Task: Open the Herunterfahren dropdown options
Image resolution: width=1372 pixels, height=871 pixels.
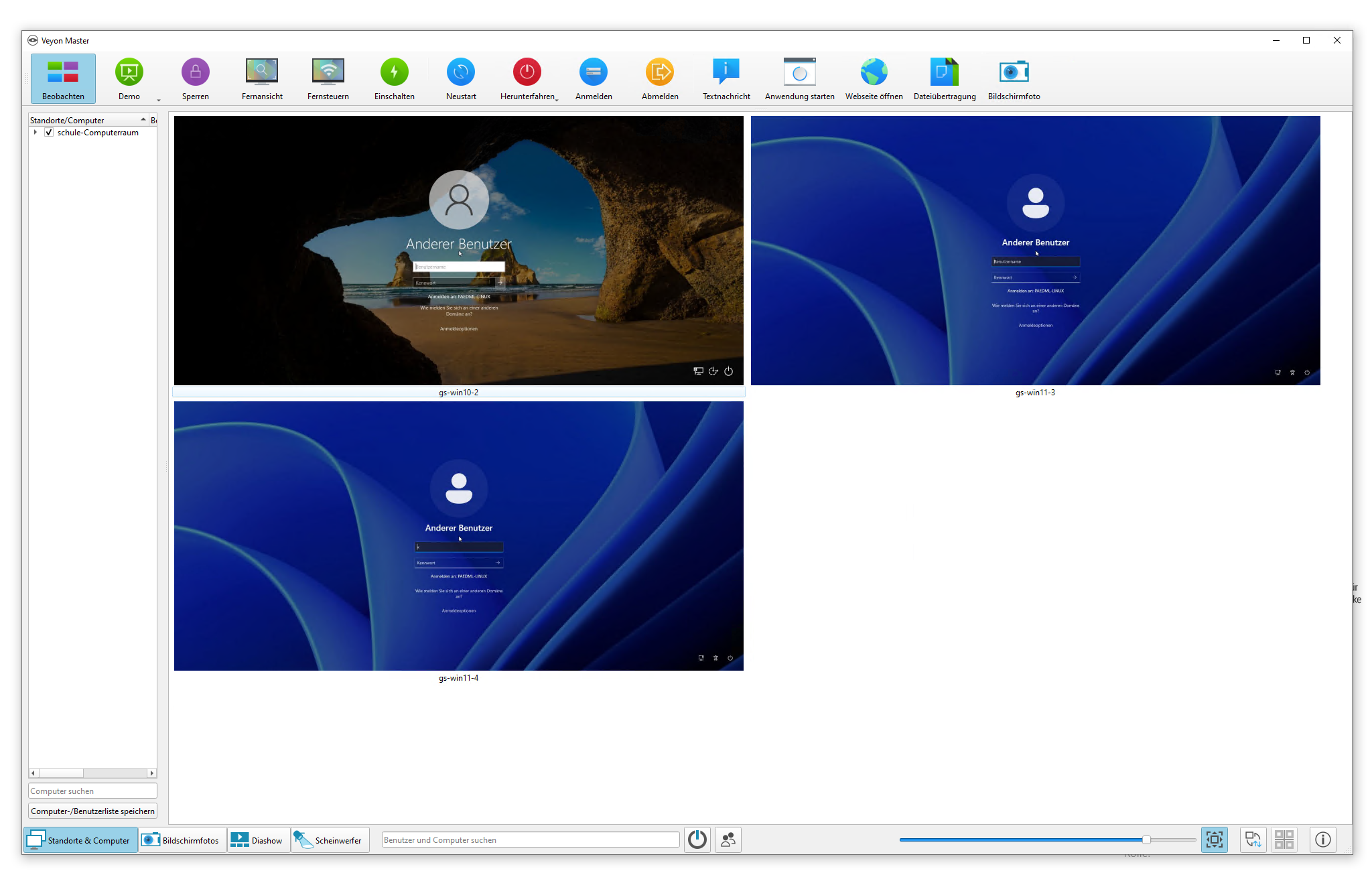Action: click(557, 98)
